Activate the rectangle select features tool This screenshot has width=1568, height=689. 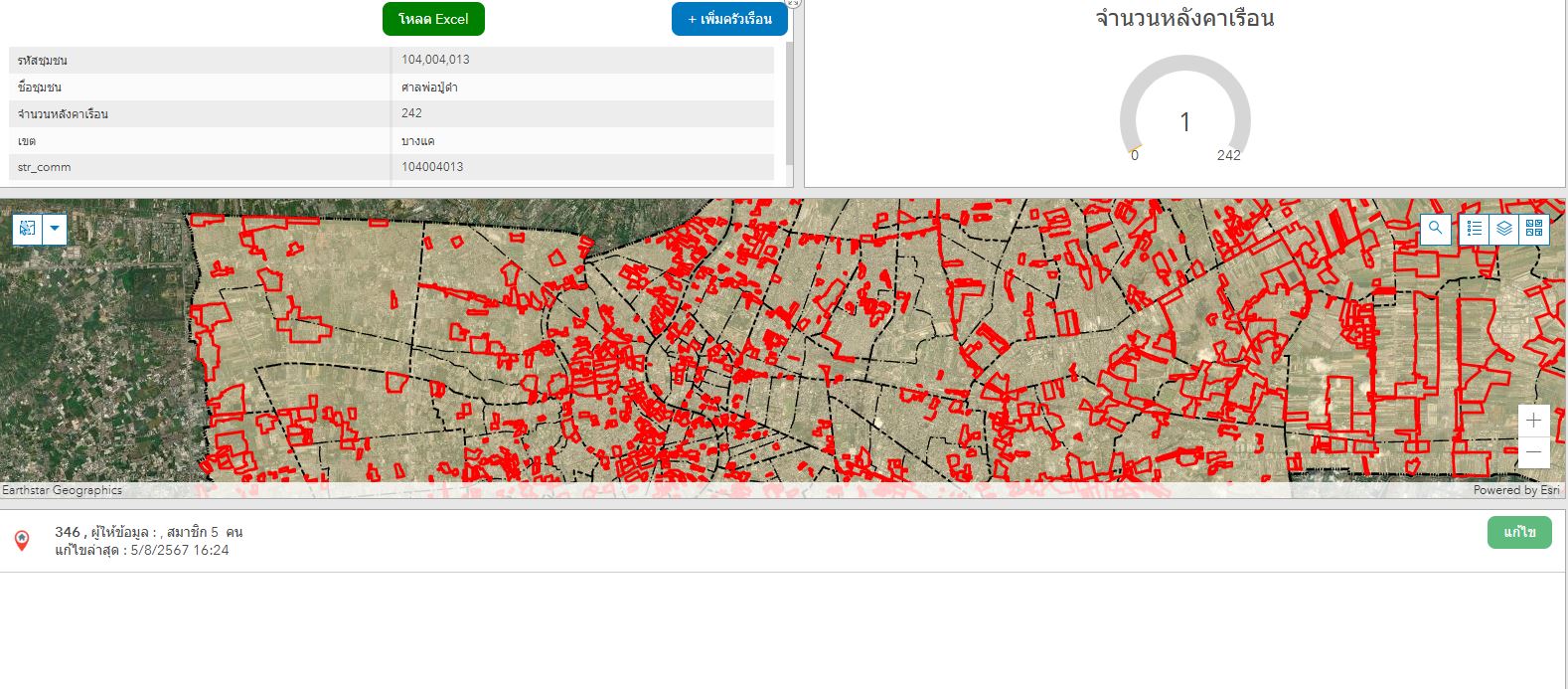click(27, 229)
